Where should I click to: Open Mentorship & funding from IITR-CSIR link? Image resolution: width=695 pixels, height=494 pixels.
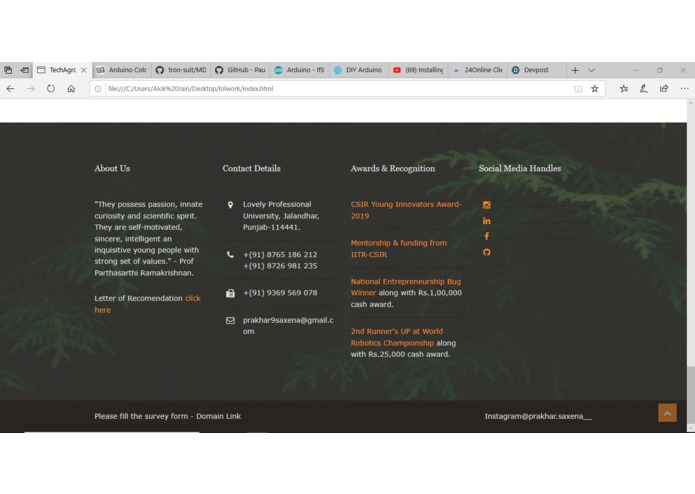click(398, 249)
